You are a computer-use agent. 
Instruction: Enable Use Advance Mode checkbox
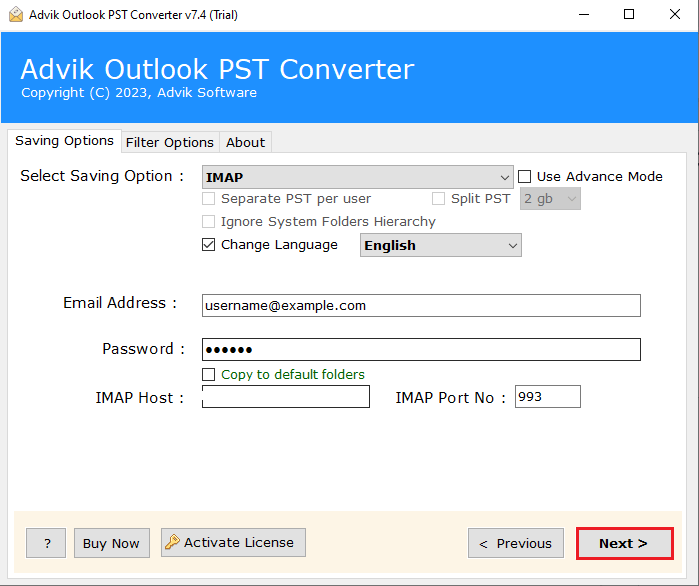[525, 177]
